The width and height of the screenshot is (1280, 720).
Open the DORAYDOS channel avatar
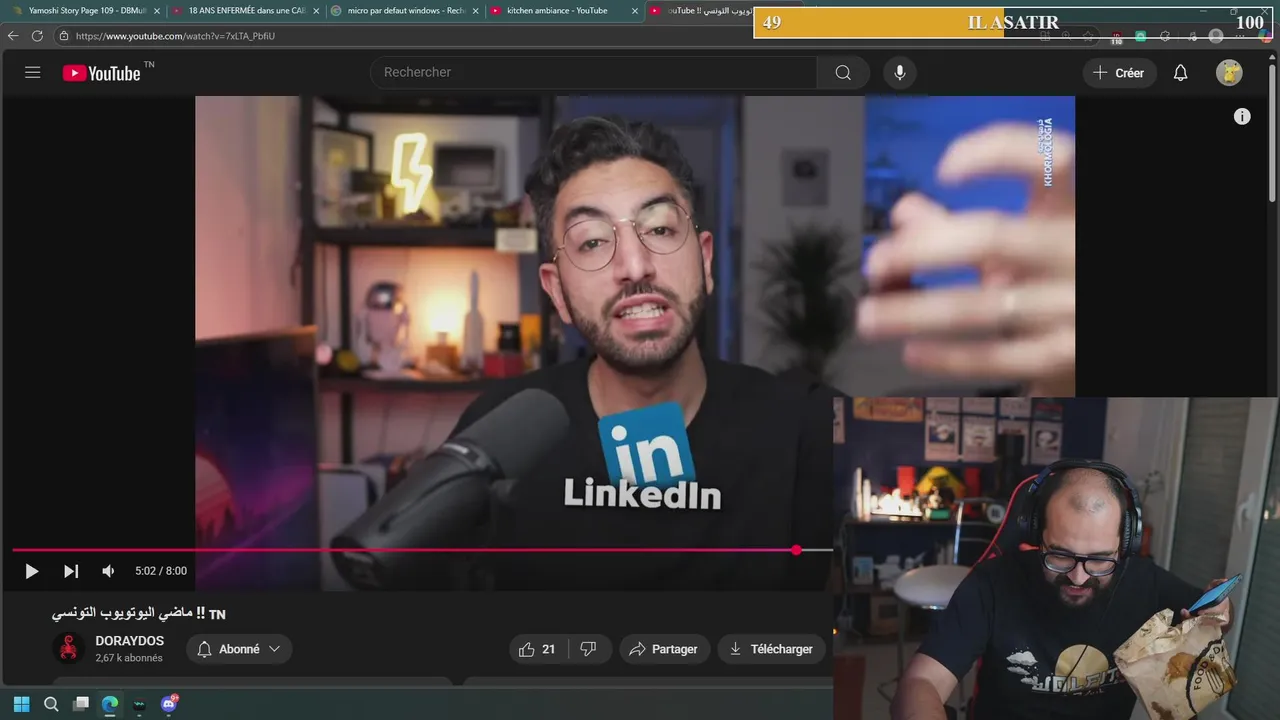tap(68, 648)
